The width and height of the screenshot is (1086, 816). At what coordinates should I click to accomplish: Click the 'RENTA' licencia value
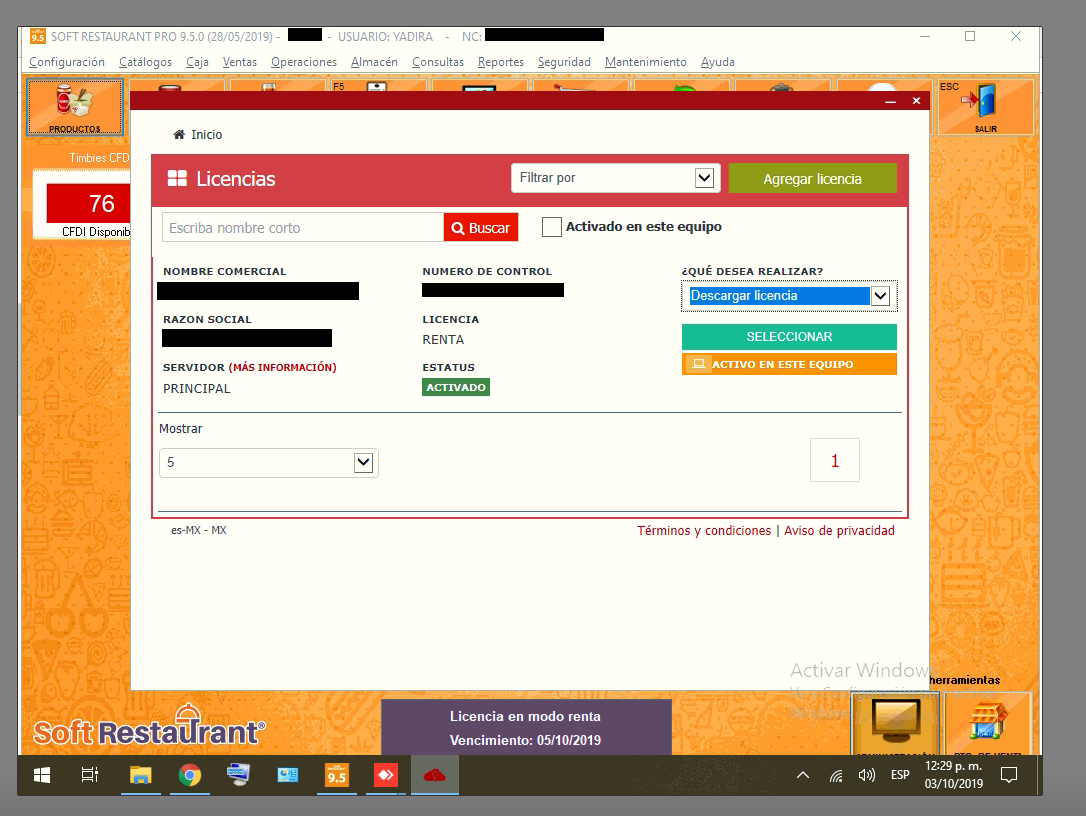[443, 340]
